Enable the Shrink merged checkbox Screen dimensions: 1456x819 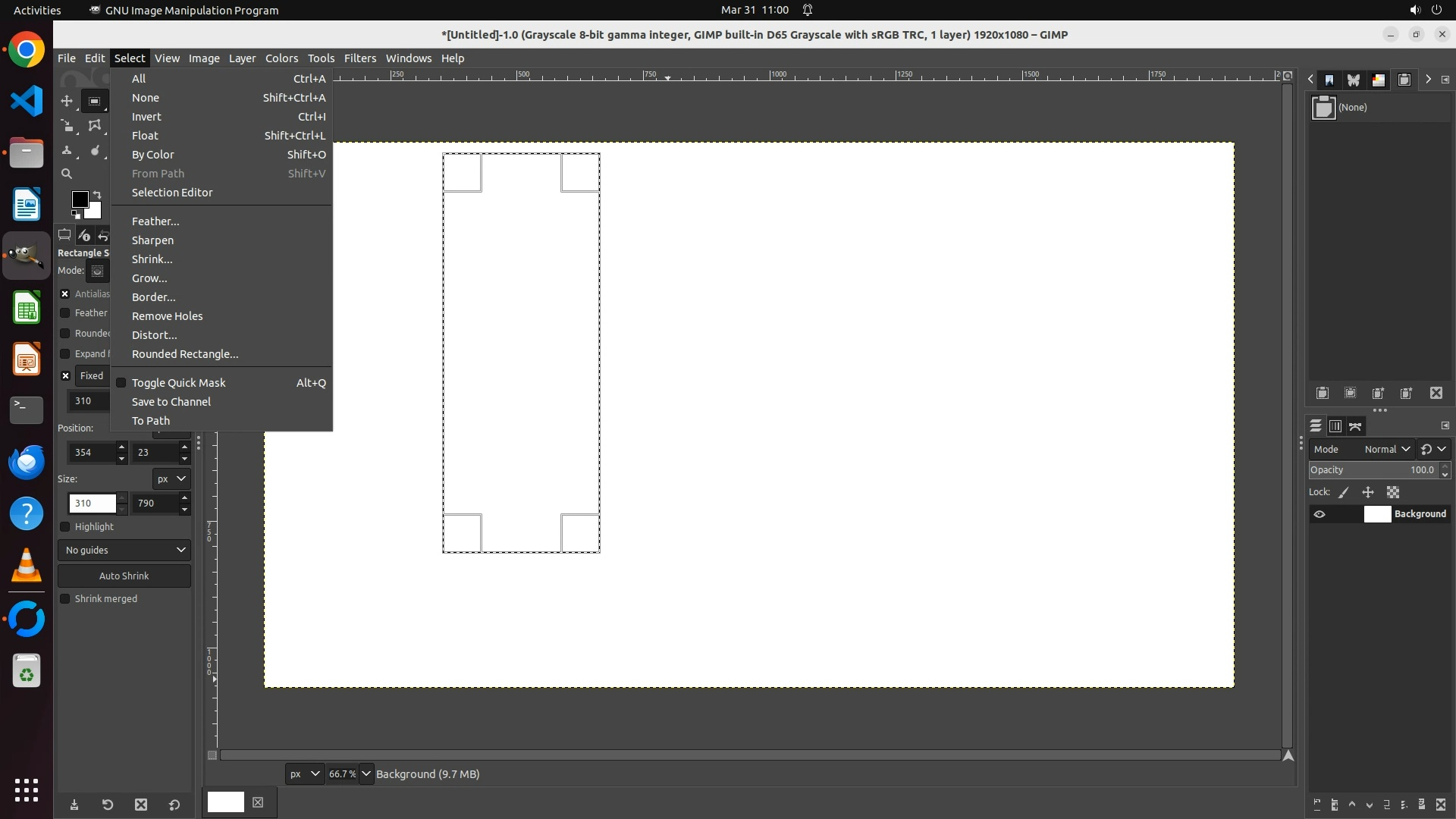pyautogui.click(x=65, y=599)
